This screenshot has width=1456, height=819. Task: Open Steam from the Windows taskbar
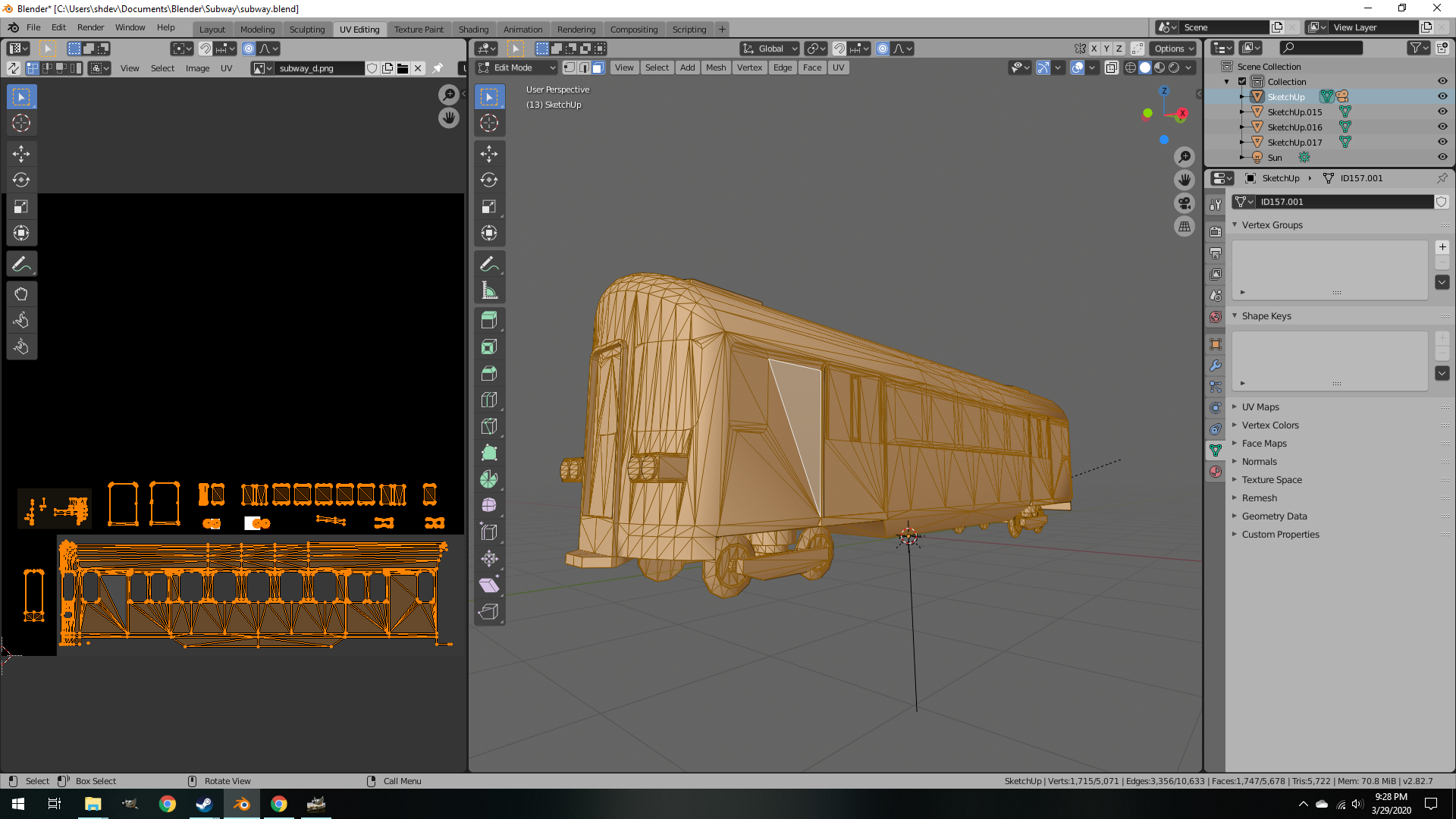(204, 804)
